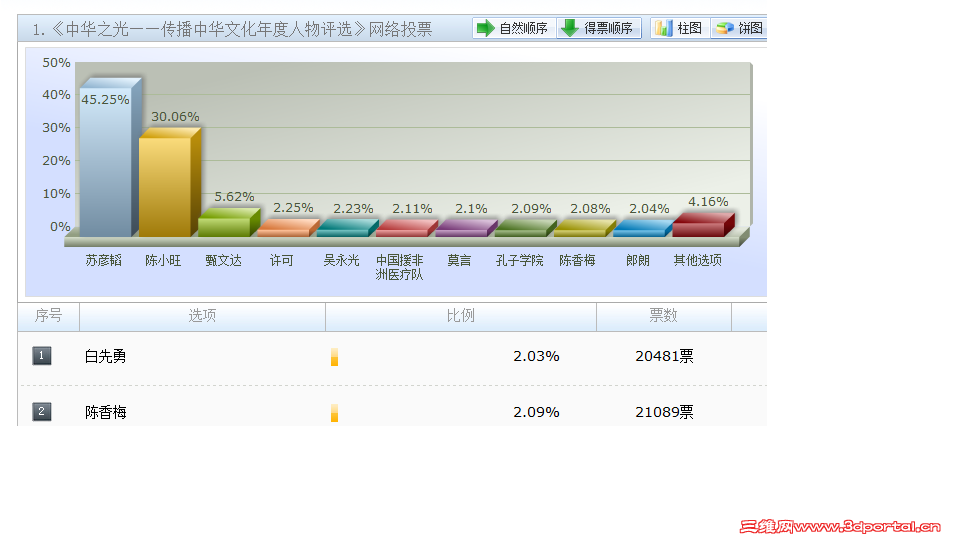Image resolution: width=960 pixels, height=540 pixels.
Task: Click axis label 陈小旺
Action: (x=163, y=260)
